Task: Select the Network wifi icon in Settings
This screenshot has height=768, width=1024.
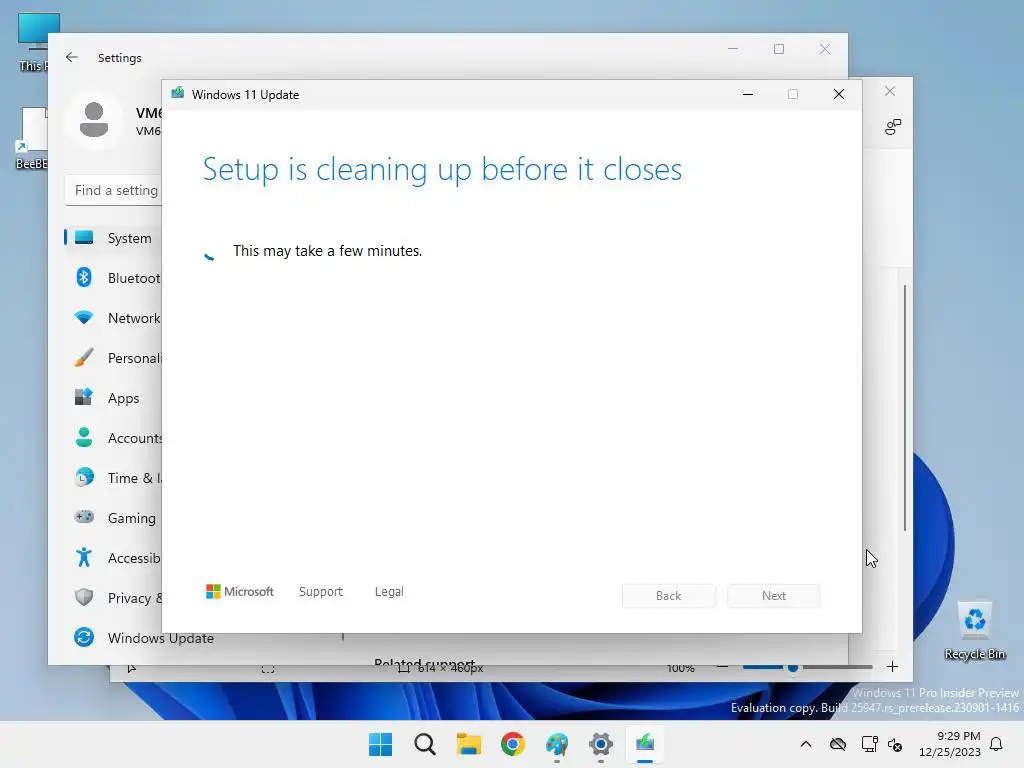Action: [84, 317]
